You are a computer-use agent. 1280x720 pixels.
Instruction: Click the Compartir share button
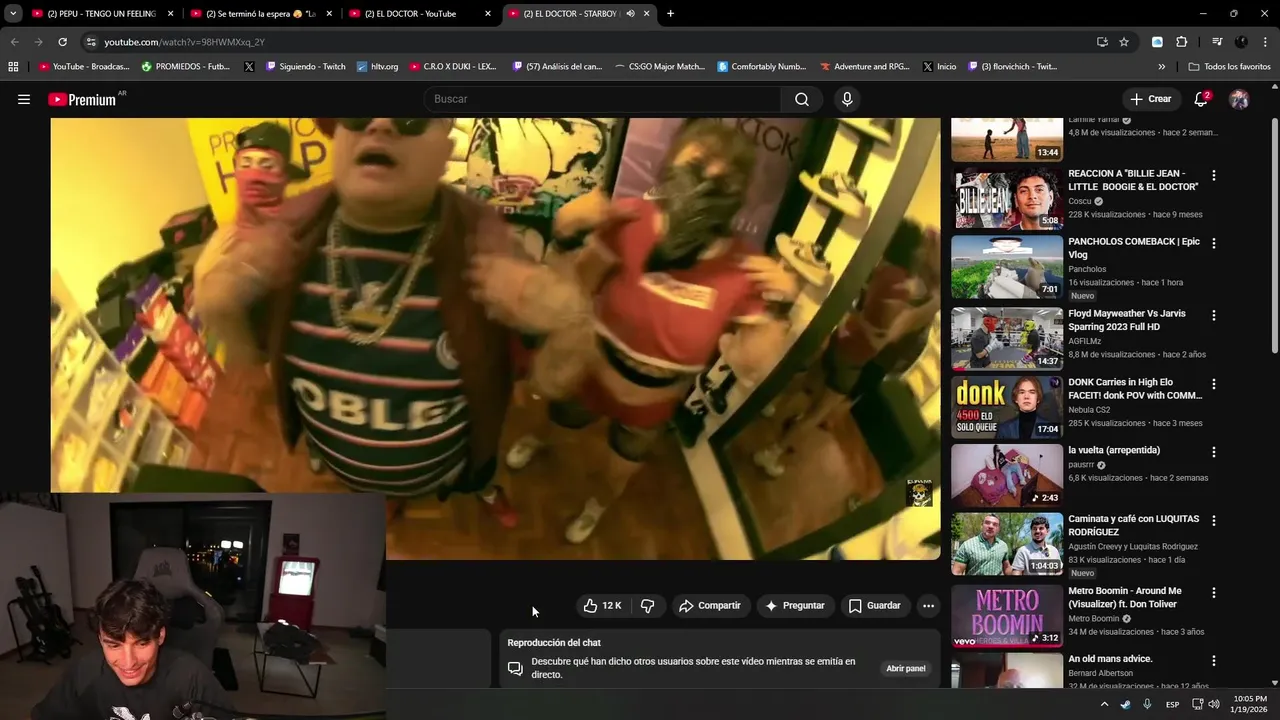[710, 606]
